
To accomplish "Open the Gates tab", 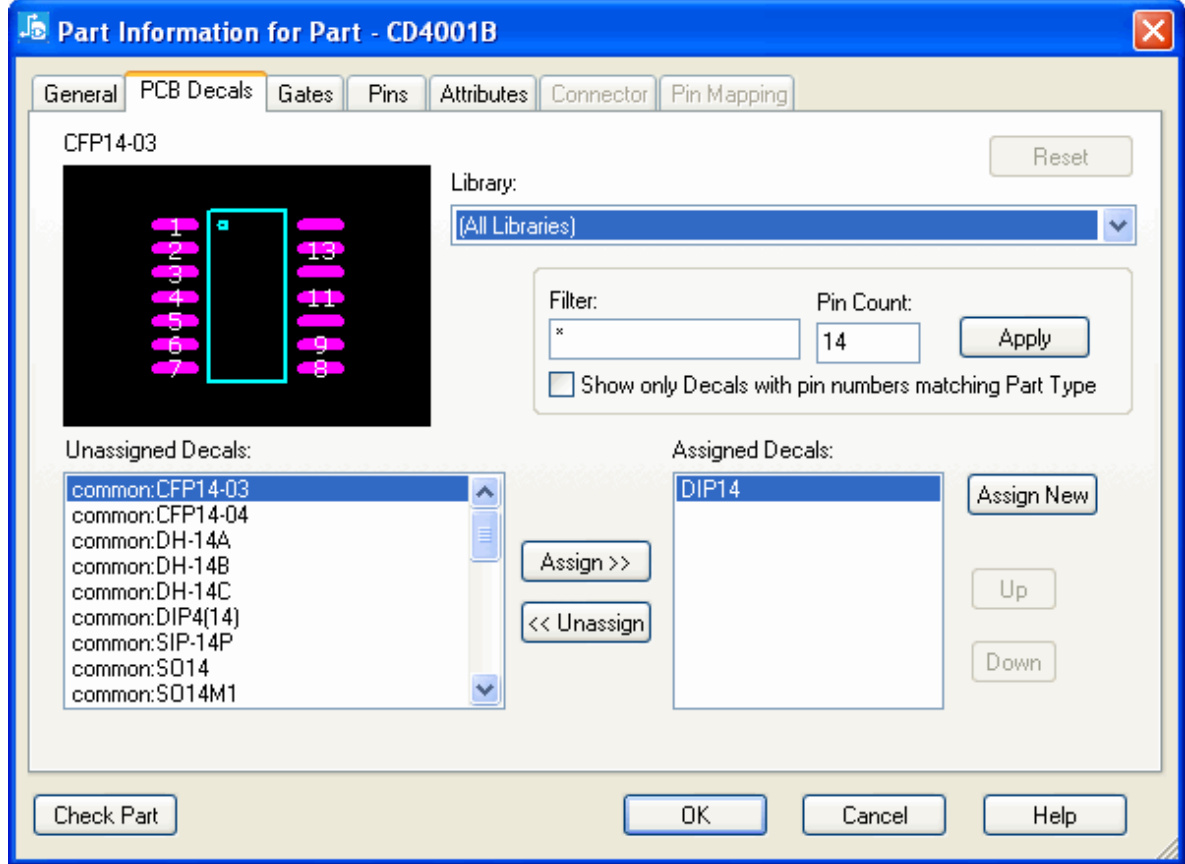I will pyautogui.click(x=305, y=95).
